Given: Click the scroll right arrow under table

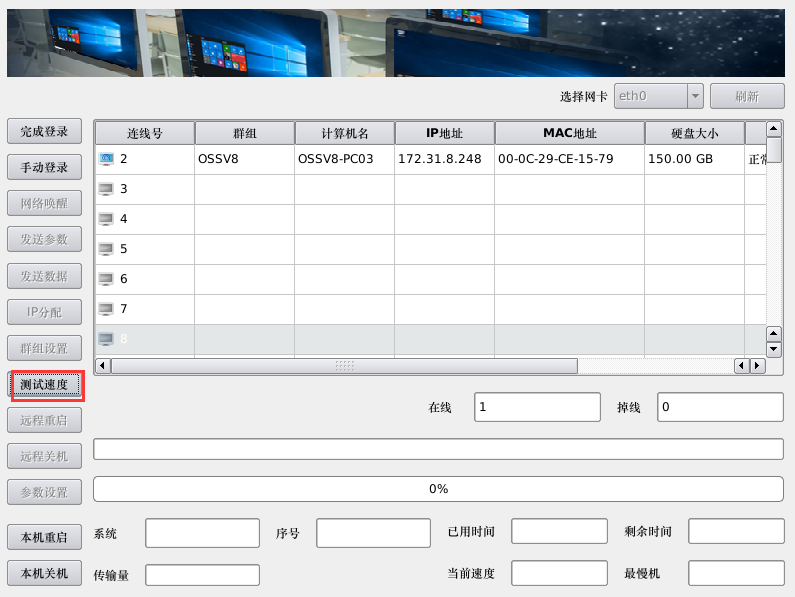Looking at the screenshot, I should tap(757, 366).
